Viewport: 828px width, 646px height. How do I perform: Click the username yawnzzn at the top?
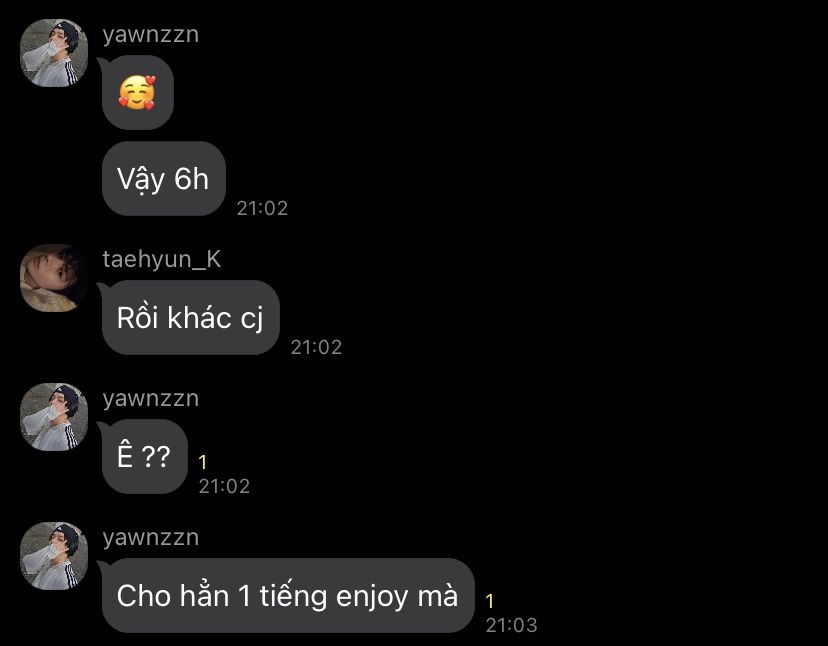click(x=150, y=35)
